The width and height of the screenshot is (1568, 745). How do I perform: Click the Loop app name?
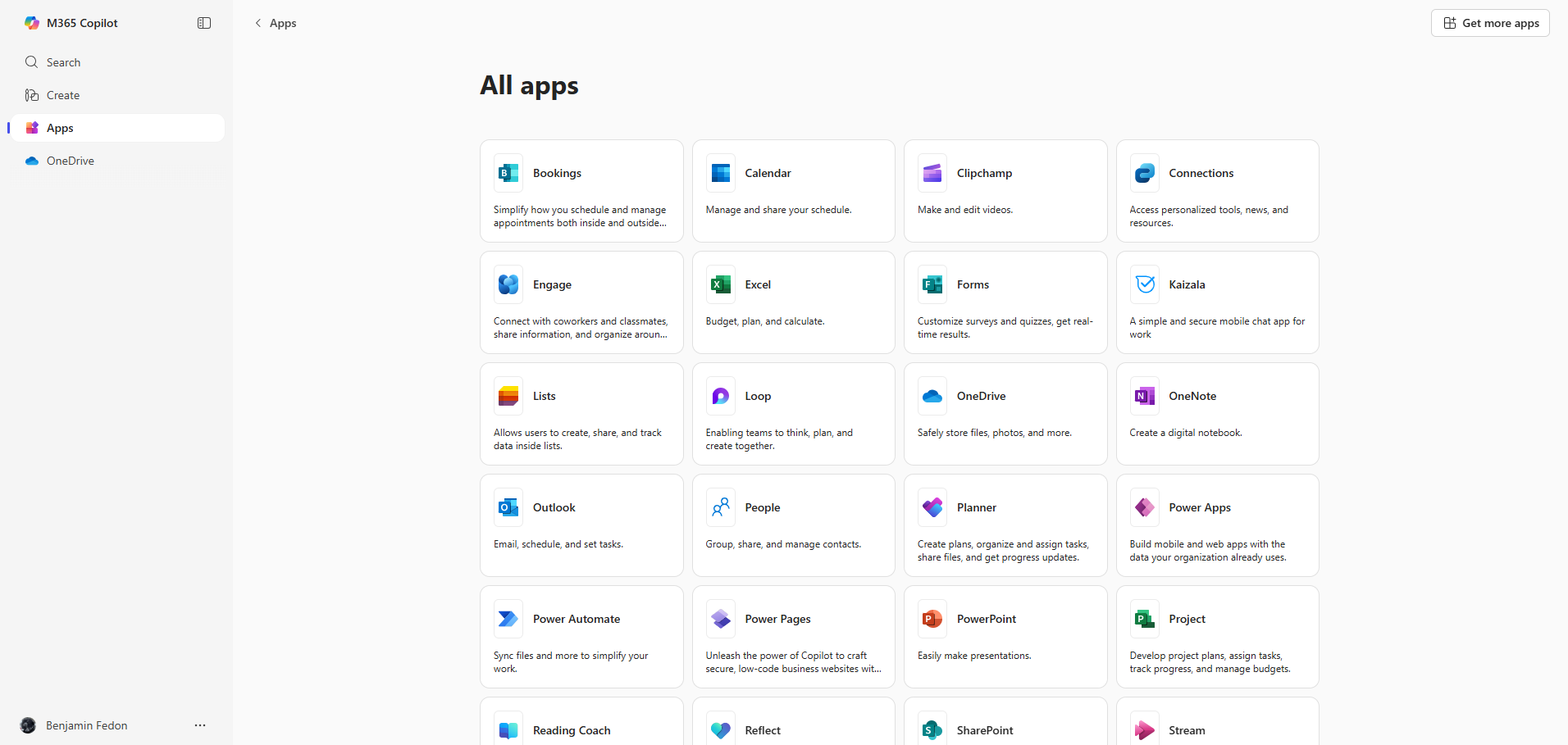click(758, 396)
